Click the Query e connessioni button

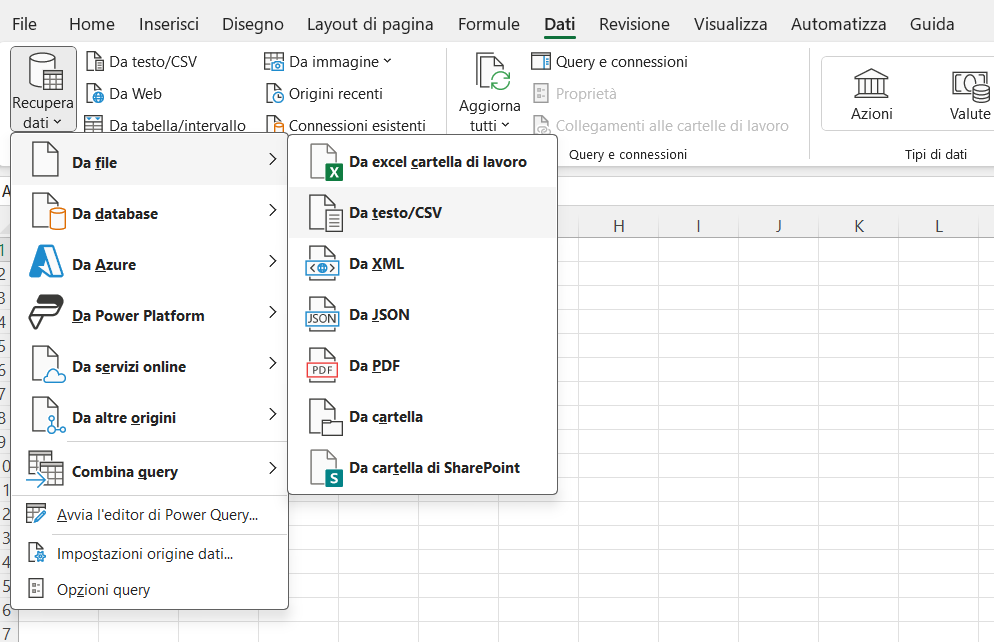(x=609, y=62)
